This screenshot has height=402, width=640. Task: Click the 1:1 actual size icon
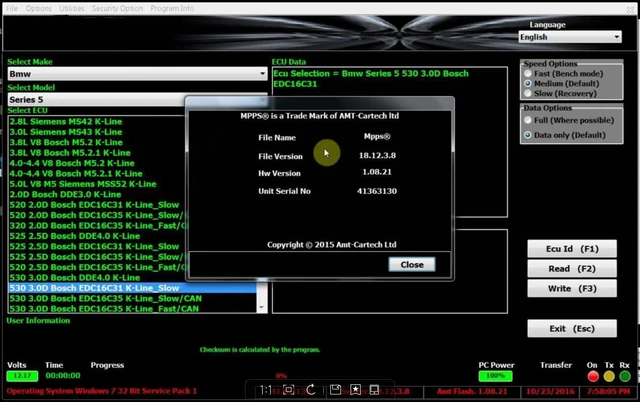(x=266, y=390)
